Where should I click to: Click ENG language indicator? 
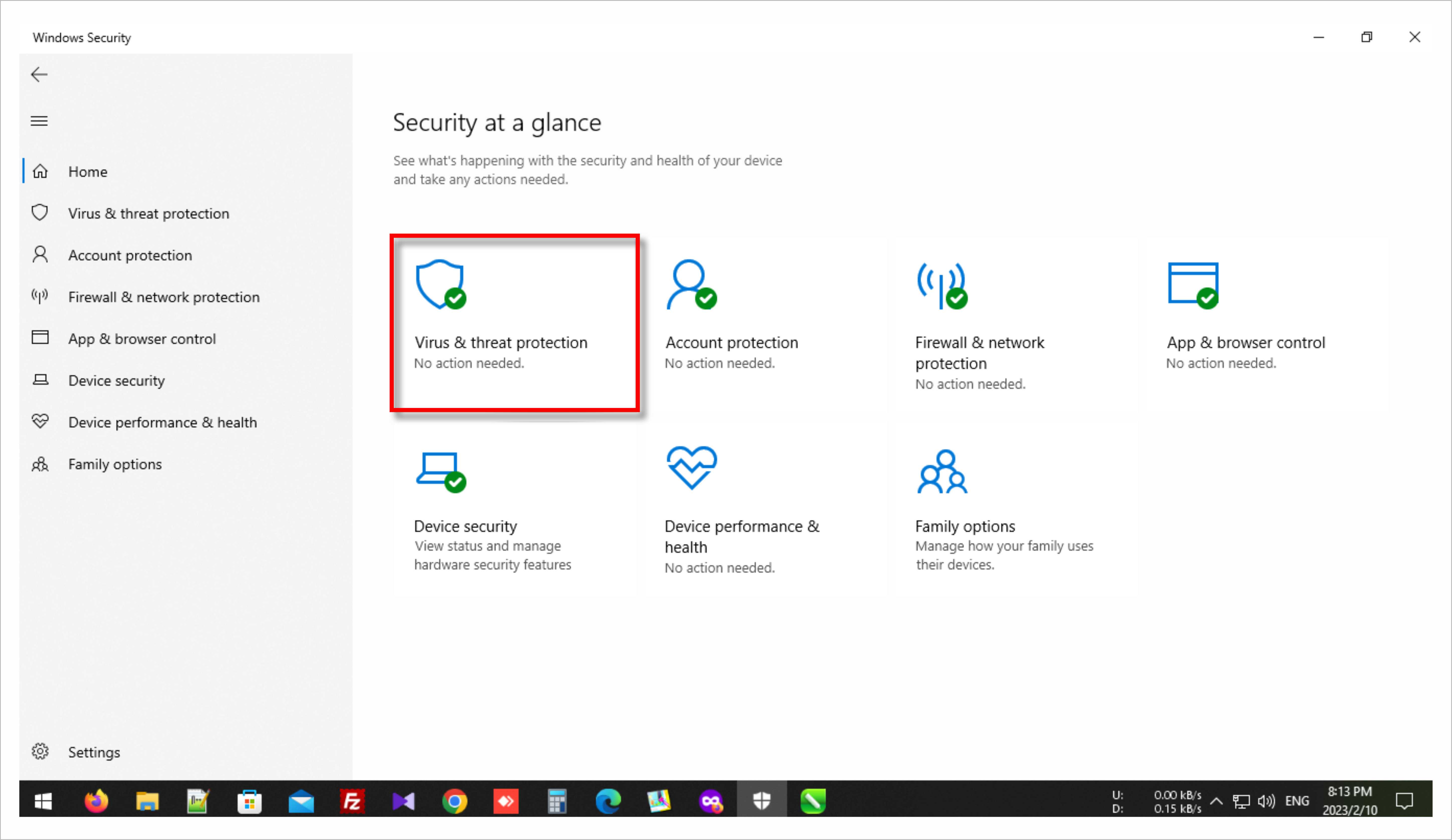click(1297, 801)
